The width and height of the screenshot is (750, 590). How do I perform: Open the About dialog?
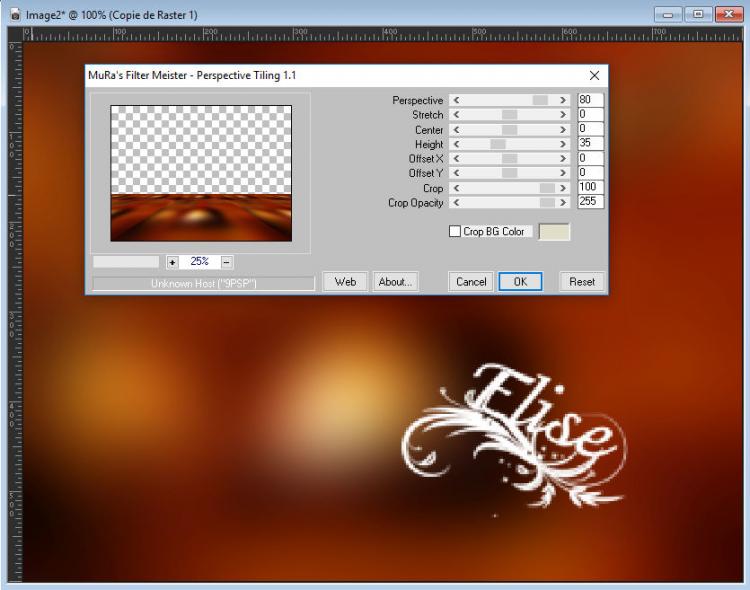395,282
